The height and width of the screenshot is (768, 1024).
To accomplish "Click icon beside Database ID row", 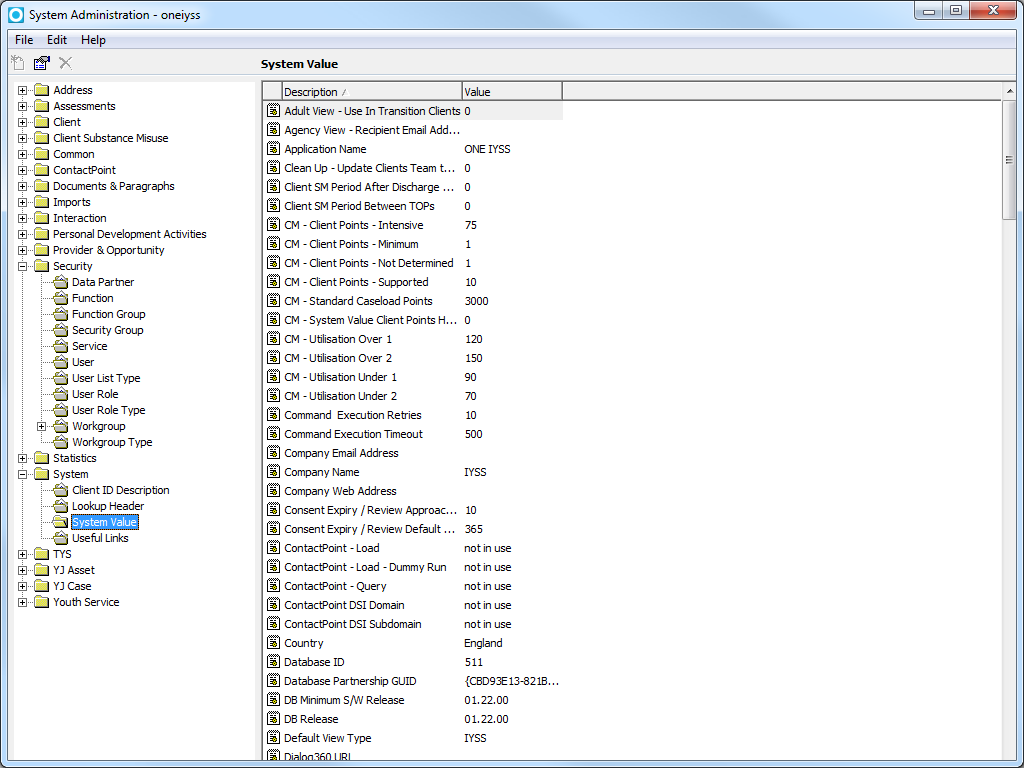I will pos(273,662).
